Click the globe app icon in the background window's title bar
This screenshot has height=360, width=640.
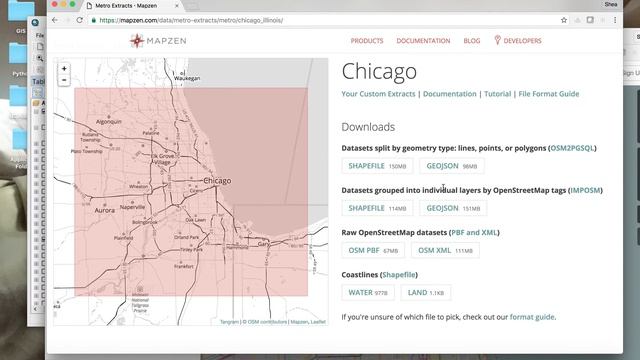[x=36, y=23]
